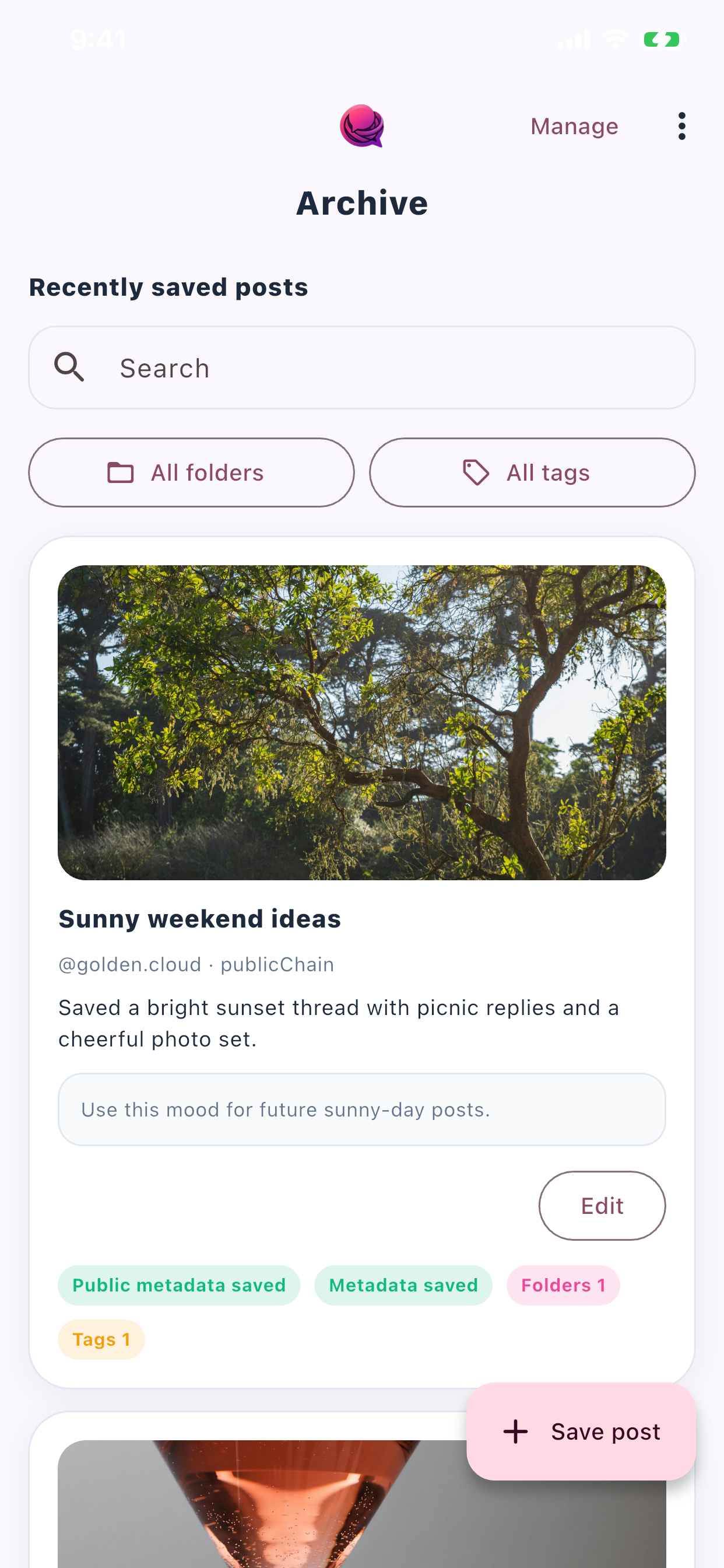The width and height of the screenshot is (724, 1568).
Task: Open the All folders filter dropdown
Action: [x=191, y=473]
